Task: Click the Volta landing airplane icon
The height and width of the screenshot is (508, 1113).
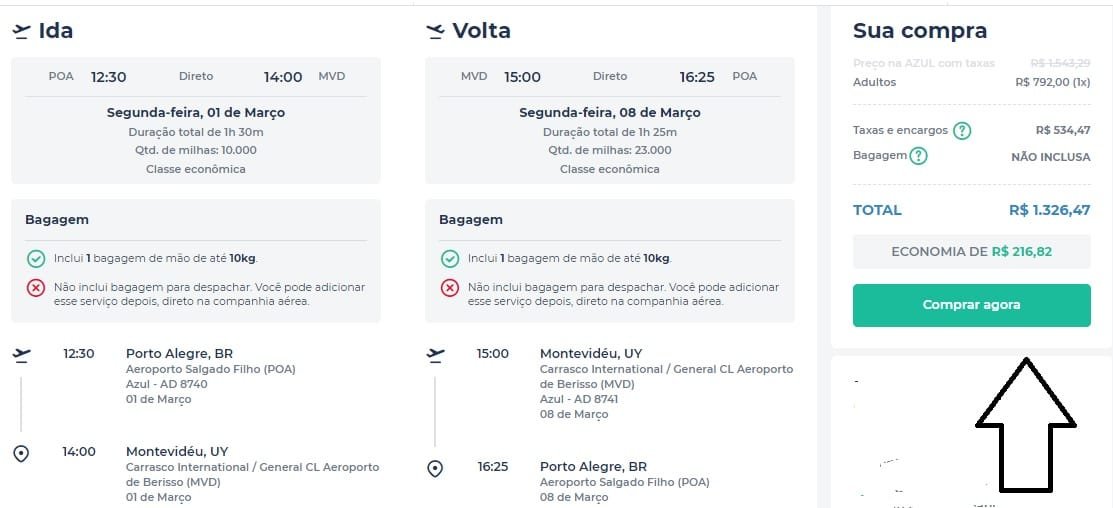Action: [435, 31]
